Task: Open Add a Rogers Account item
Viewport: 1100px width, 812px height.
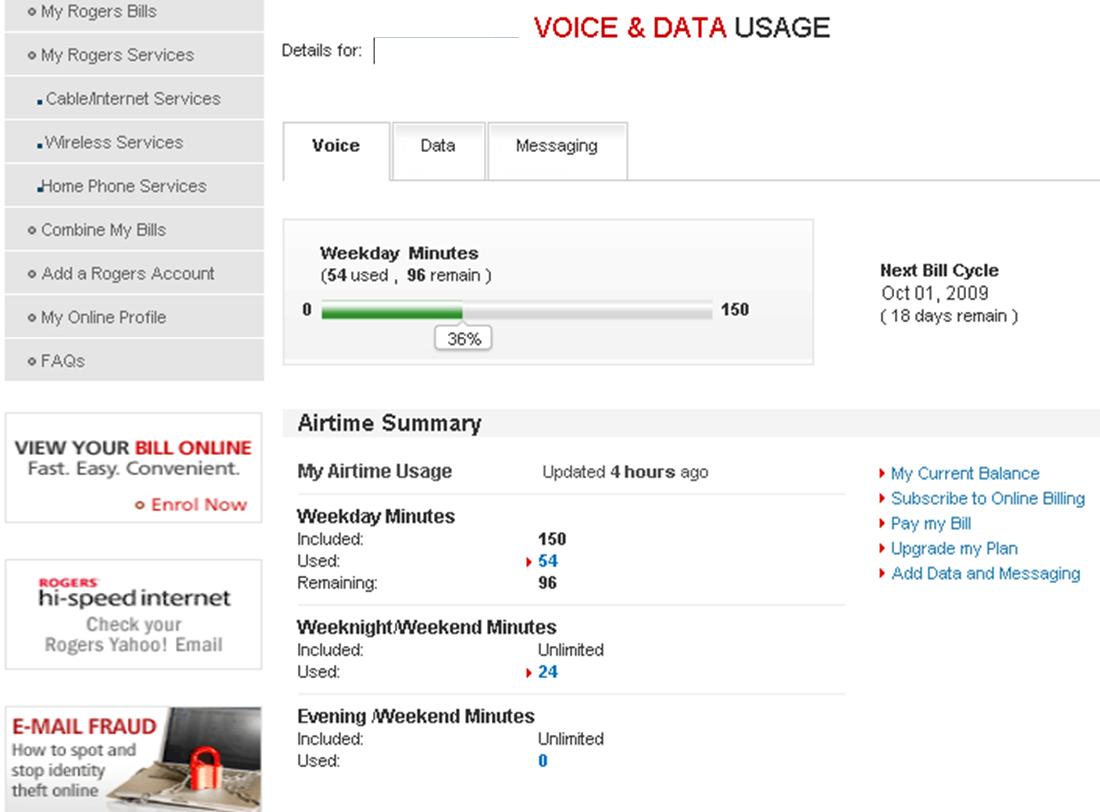Action: pos(134,273)
